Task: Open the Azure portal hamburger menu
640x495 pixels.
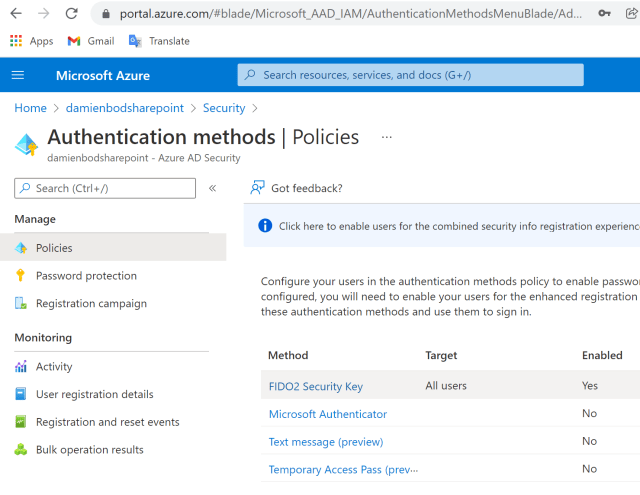Action: click(17, 76)
